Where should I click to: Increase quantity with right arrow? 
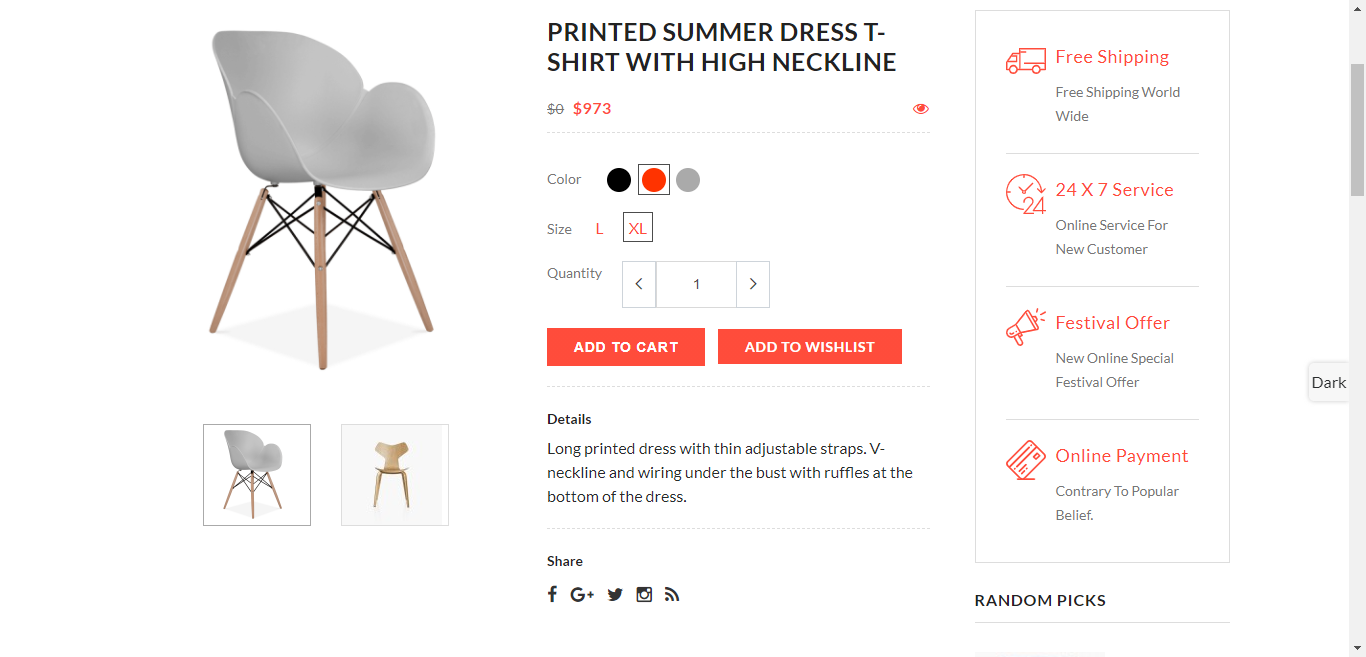(753, 284)
